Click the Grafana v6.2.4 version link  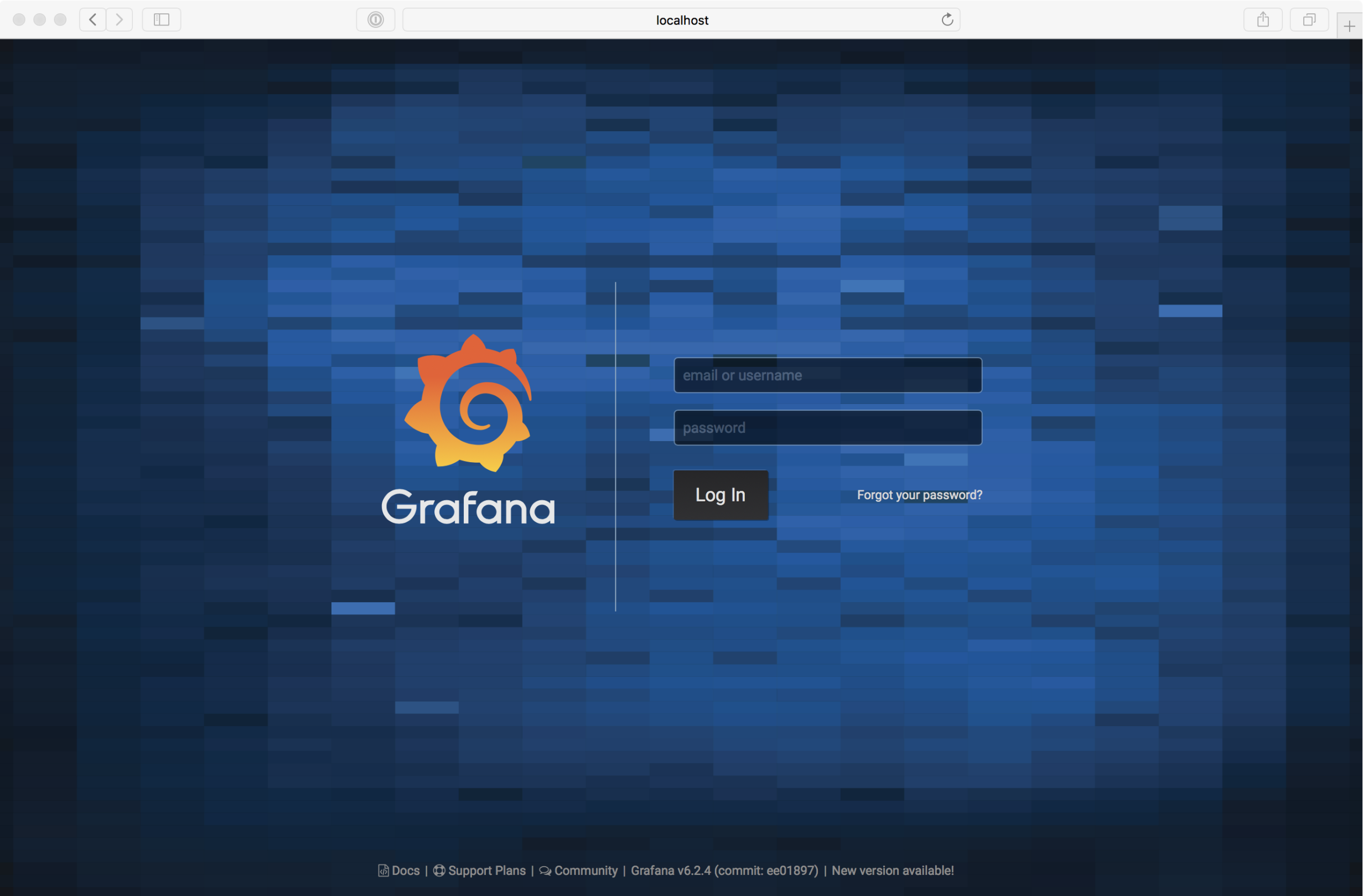pos(724,870)
